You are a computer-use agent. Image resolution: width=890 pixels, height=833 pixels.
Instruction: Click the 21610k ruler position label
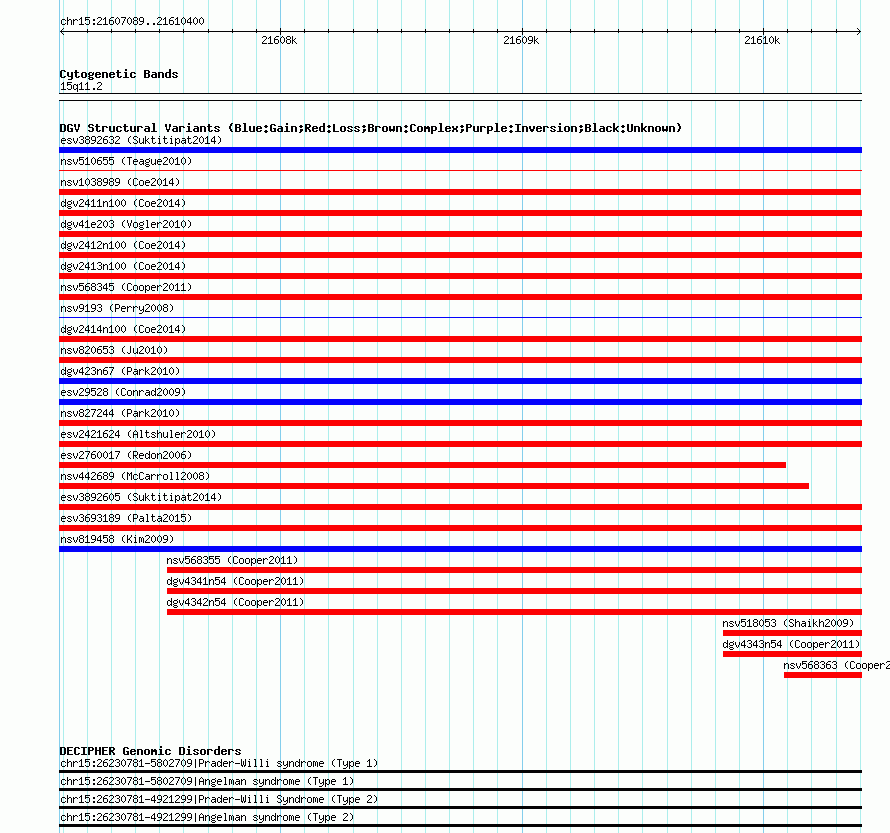762,40
